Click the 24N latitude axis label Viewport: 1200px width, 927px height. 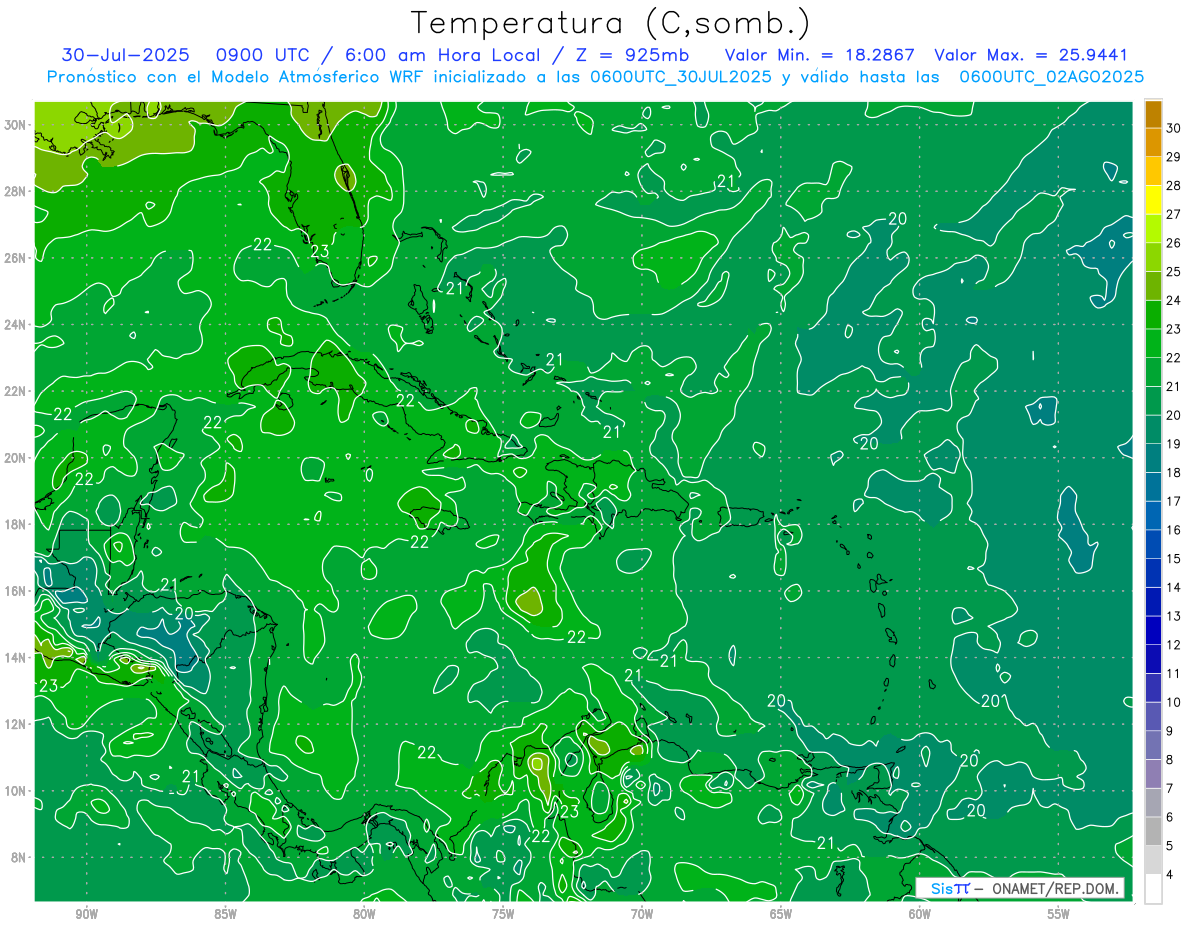tap(17, 324)
